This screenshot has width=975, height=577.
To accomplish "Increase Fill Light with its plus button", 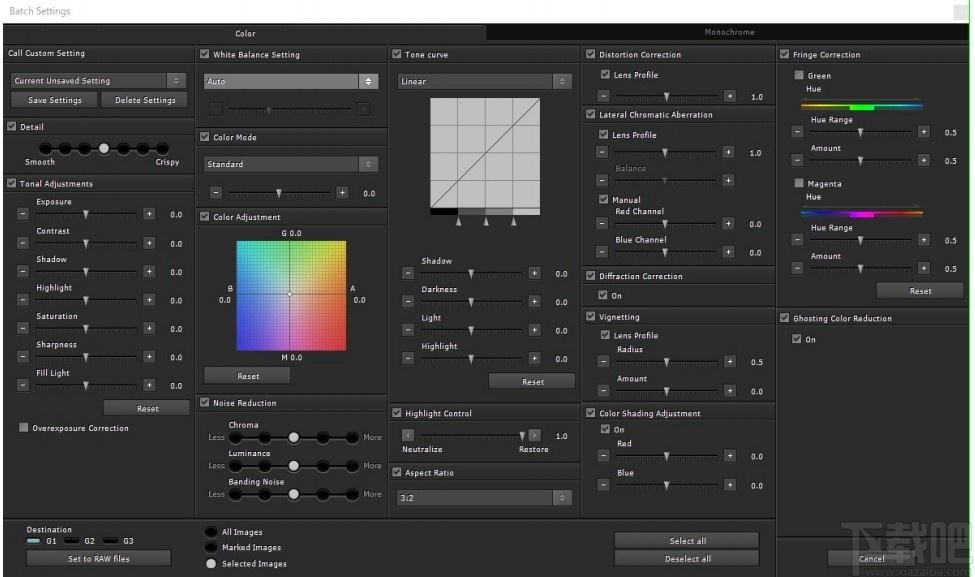I will [149, 385].
